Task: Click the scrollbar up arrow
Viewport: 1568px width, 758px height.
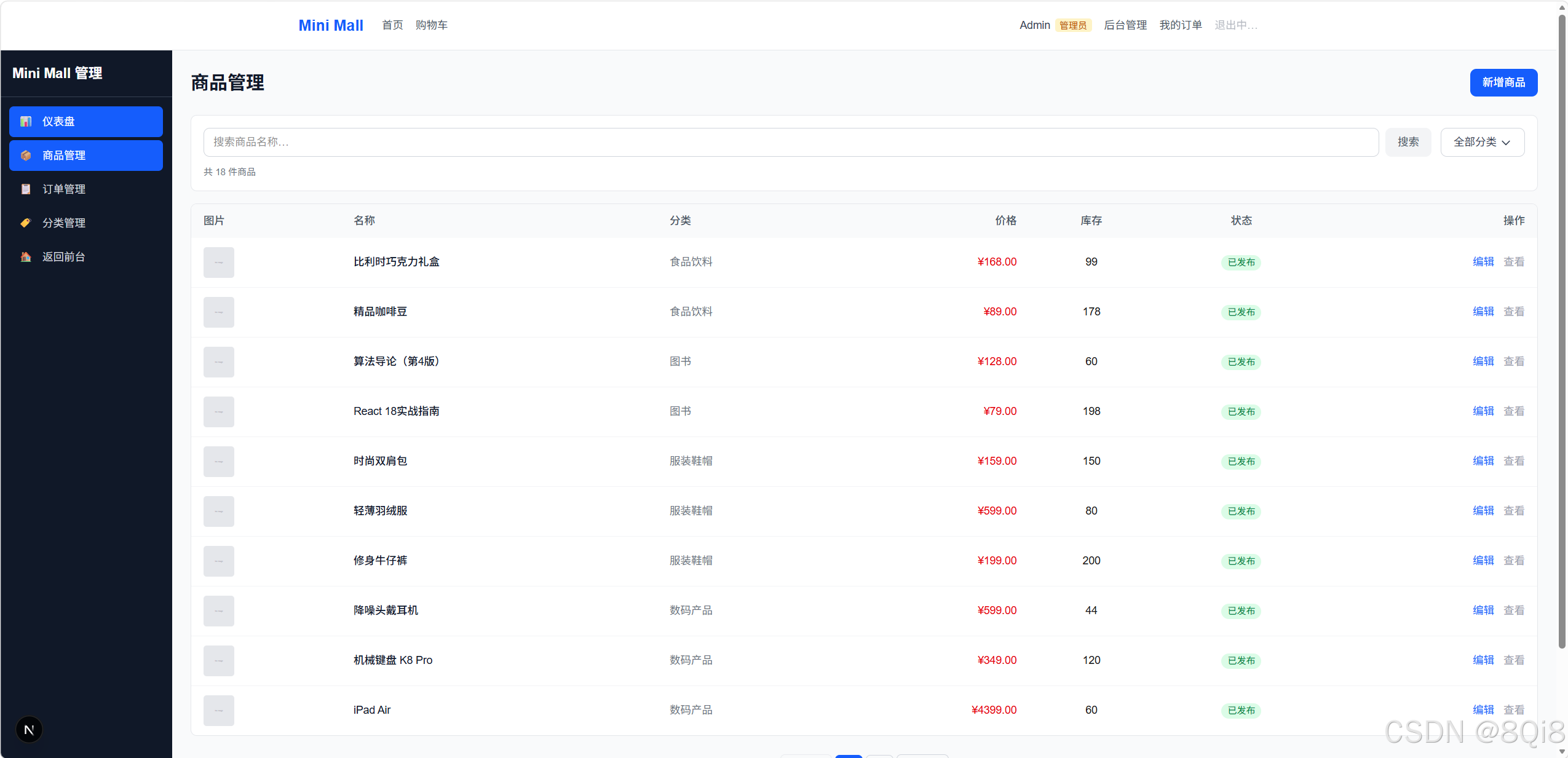Action: click(x=1562, y=7)
